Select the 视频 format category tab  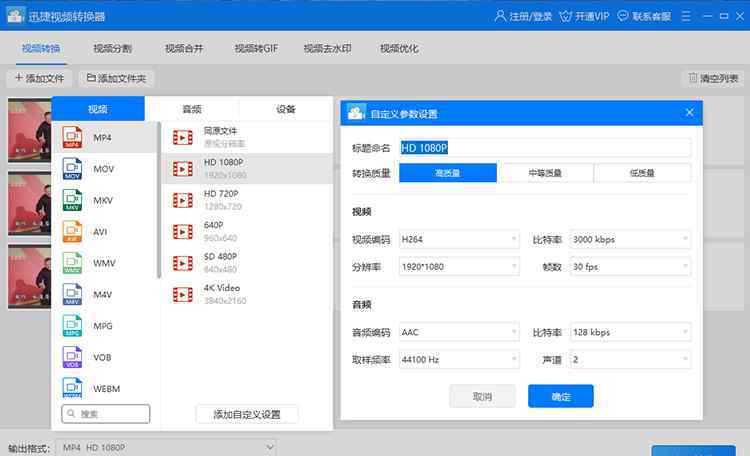point(98,109)
